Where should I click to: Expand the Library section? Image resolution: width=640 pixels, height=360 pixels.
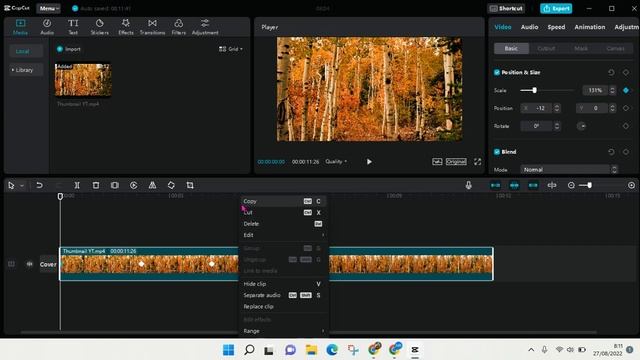pyautogui.click(x=26, y=70)
